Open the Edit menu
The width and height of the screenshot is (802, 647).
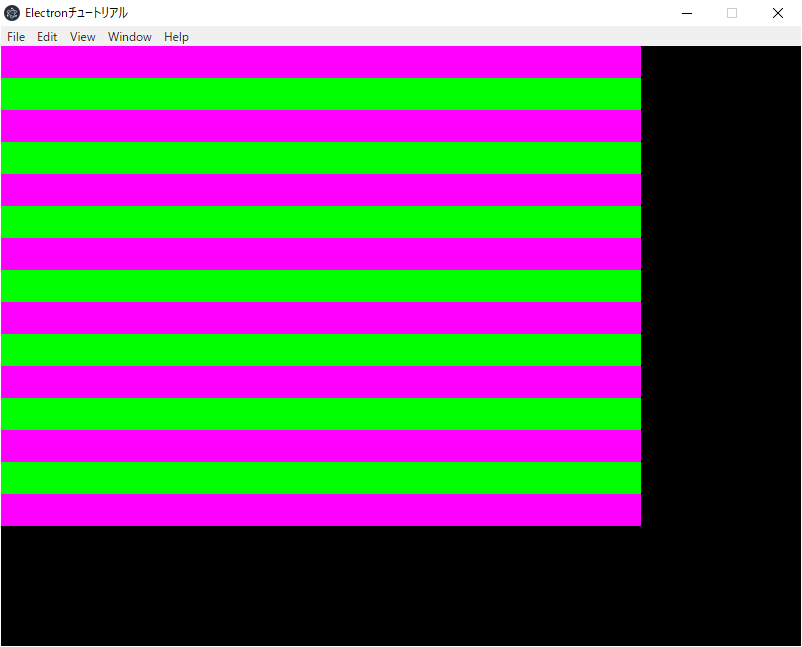[x=46, y=36]
